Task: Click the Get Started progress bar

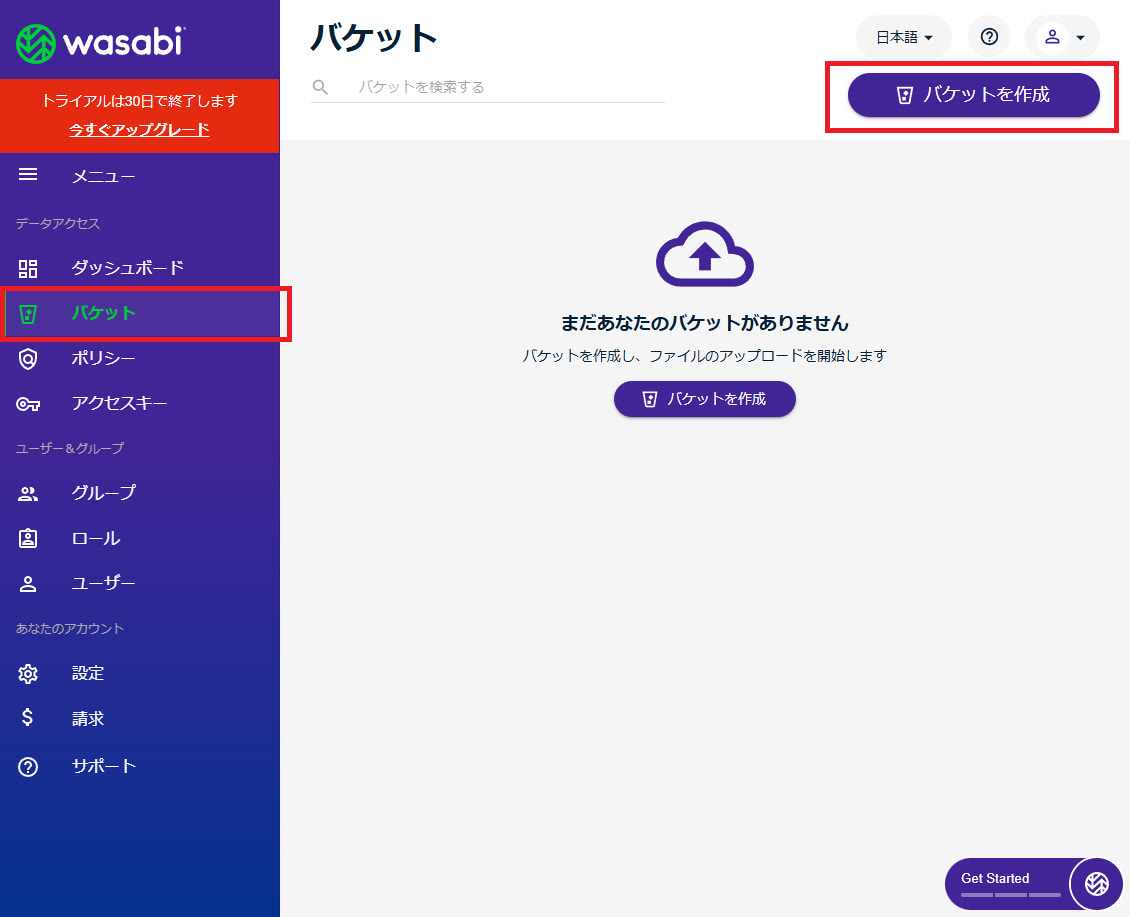Action: (1011, 895)
